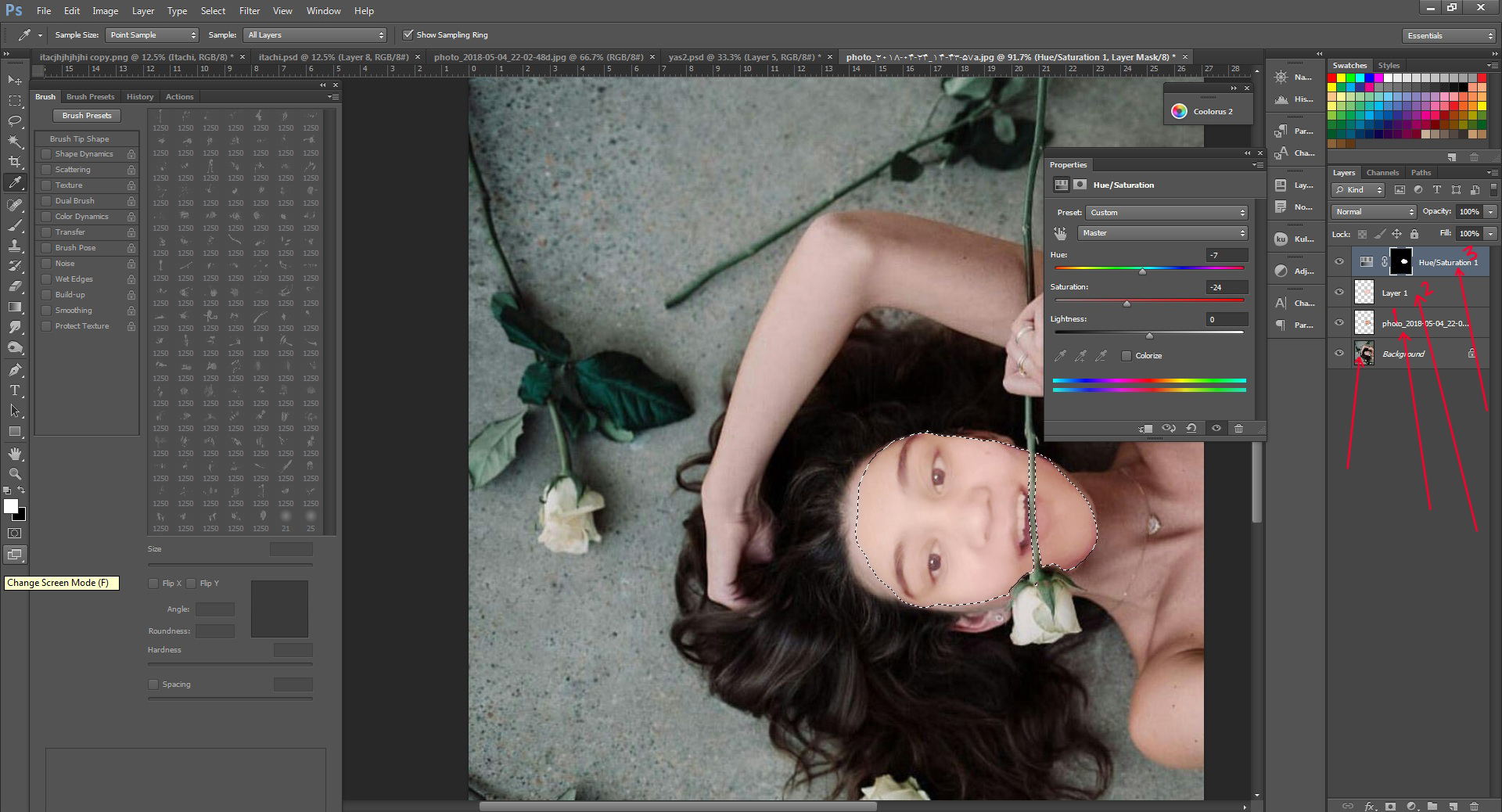
Task: Select the Pen tool
Action: 15,369
